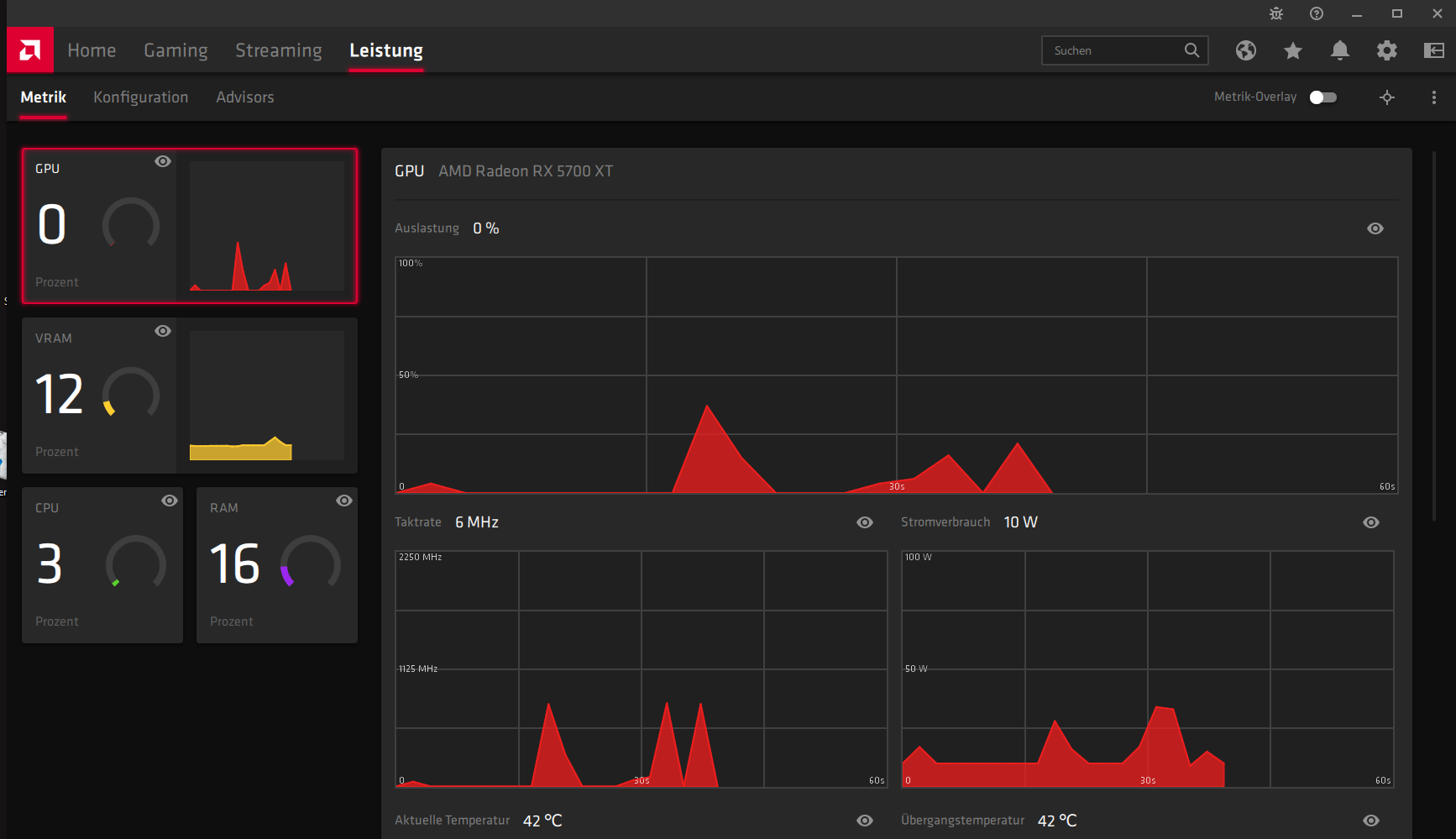
Task: Click the search magnifier icon
Action: pyautogui.click(x=1192, y=50)
